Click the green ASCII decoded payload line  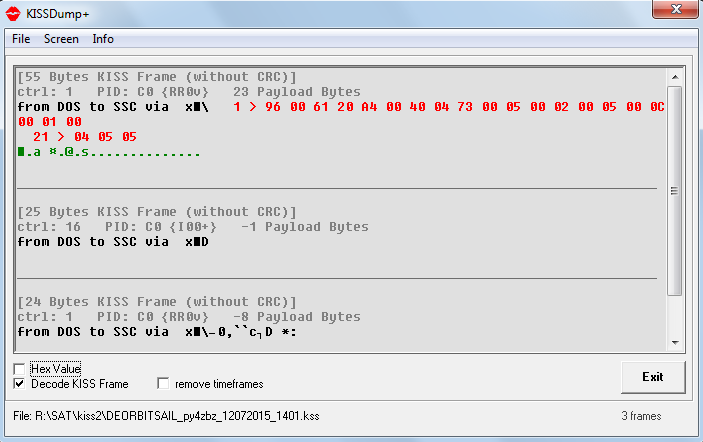[x=109, y=152]
